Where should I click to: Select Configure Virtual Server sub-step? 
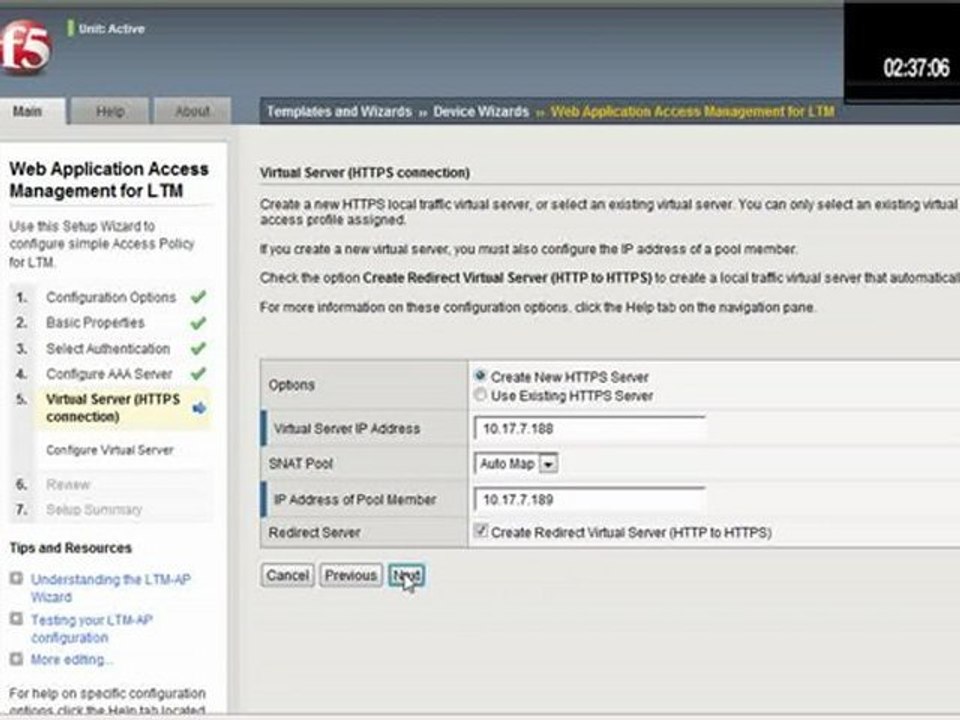[110, 450]
